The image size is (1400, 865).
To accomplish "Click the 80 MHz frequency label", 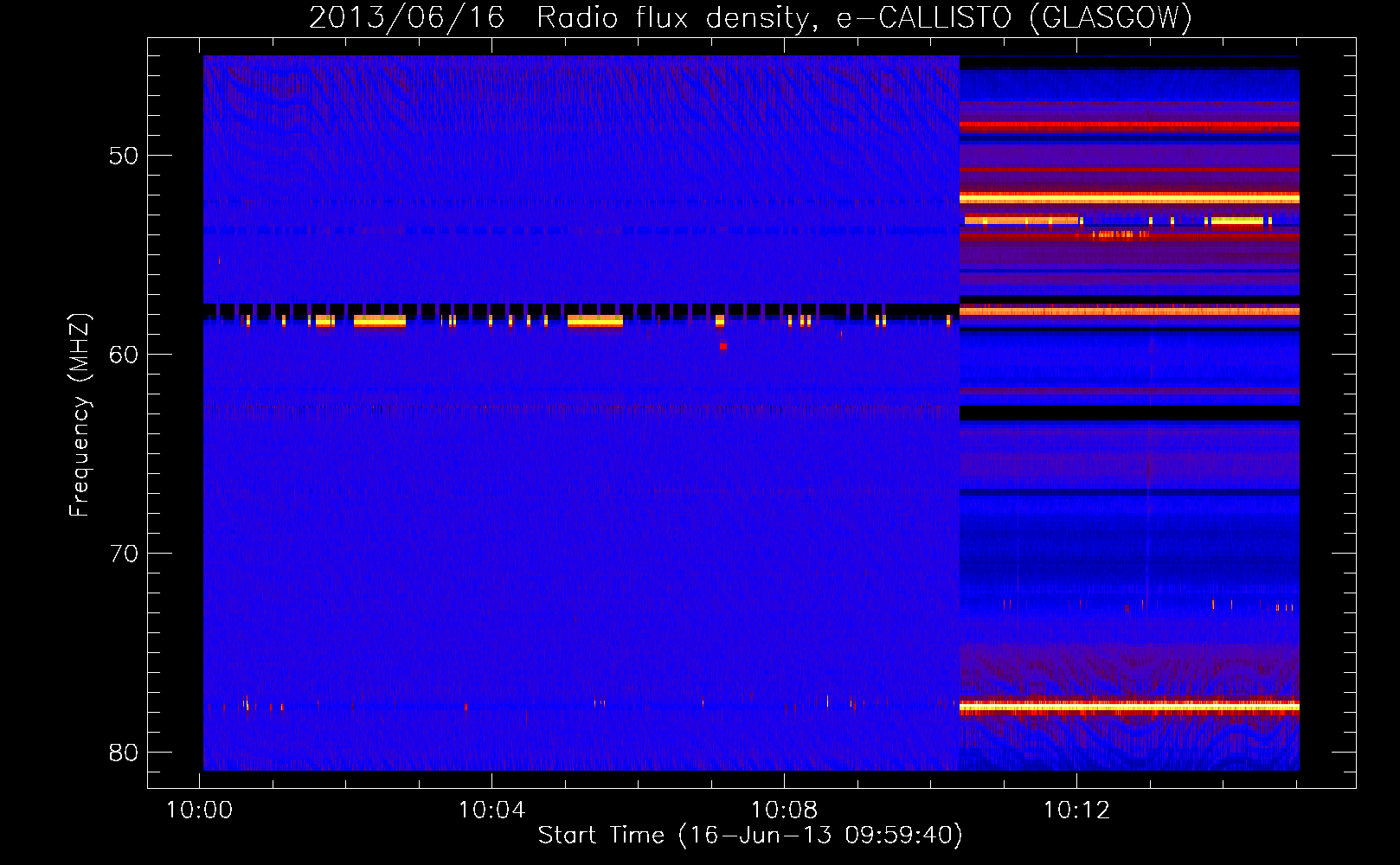I will 124,753.
